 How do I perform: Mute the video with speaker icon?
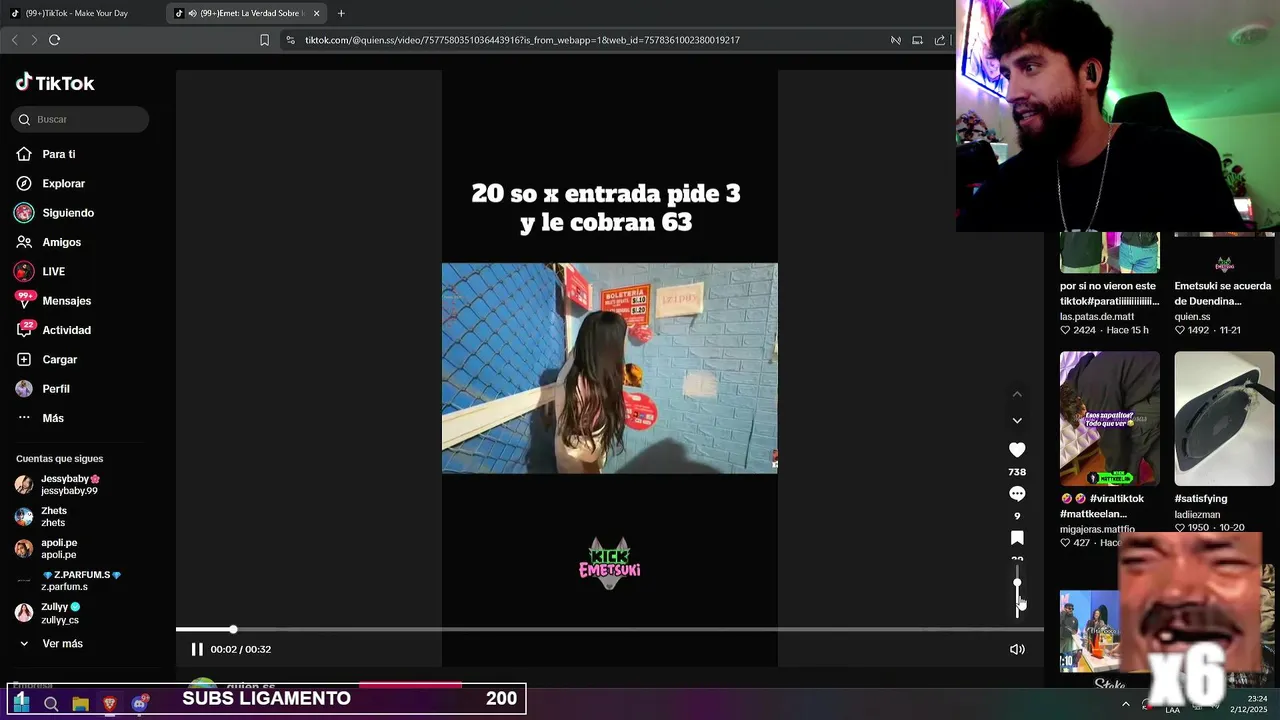point(1017,649)
